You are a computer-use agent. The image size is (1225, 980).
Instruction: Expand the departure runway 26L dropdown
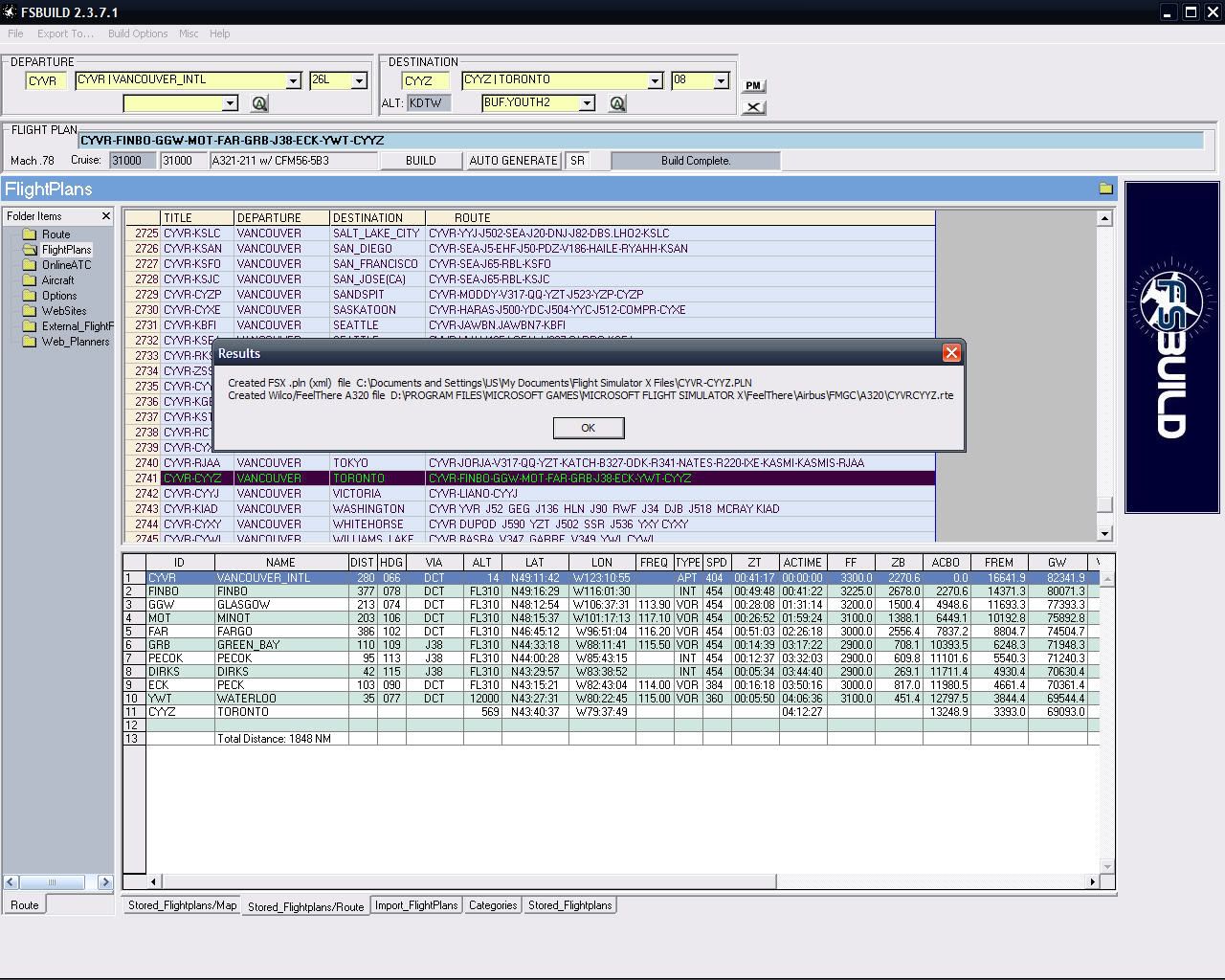click(359, 81)
